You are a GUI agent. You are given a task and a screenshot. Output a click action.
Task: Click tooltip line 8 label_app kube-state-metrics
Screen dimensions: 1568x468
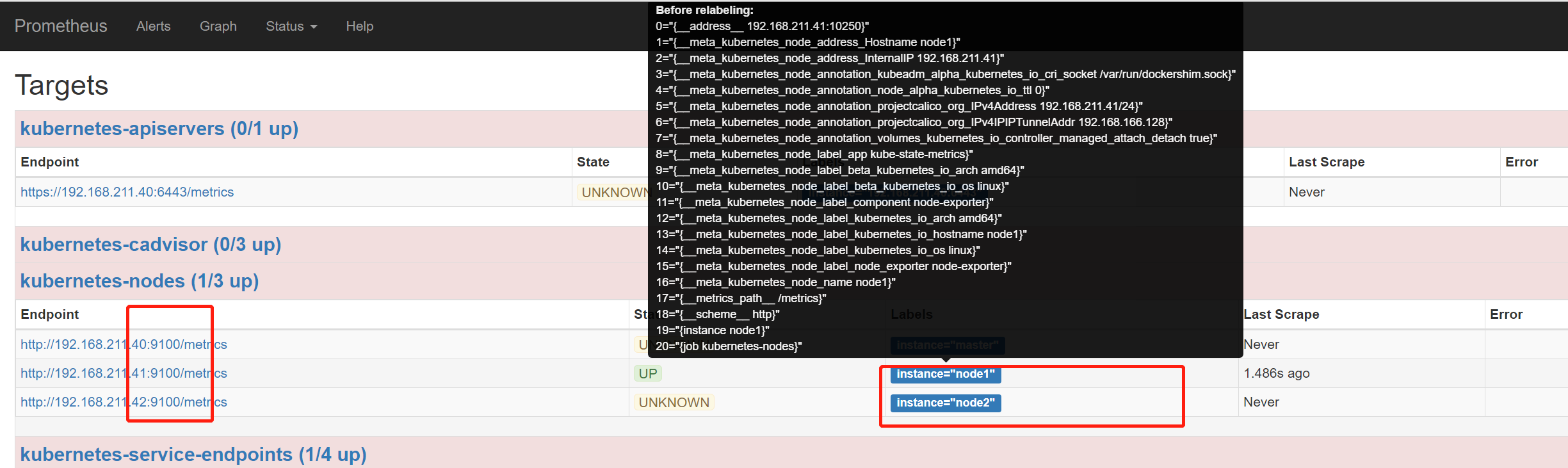[814, 154]
